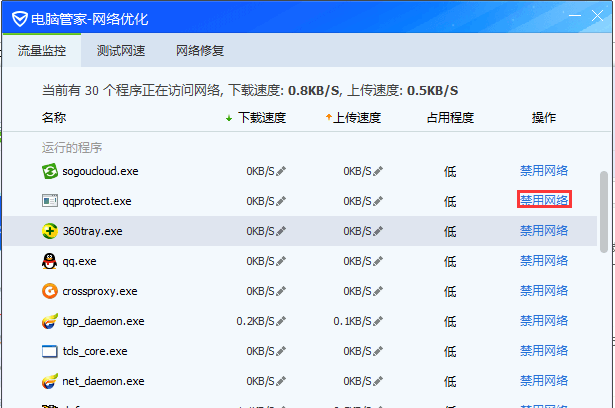Edit upload speed limit for crossproxy.exe
This screenshot has height=408, width=615.
[378, 291]
